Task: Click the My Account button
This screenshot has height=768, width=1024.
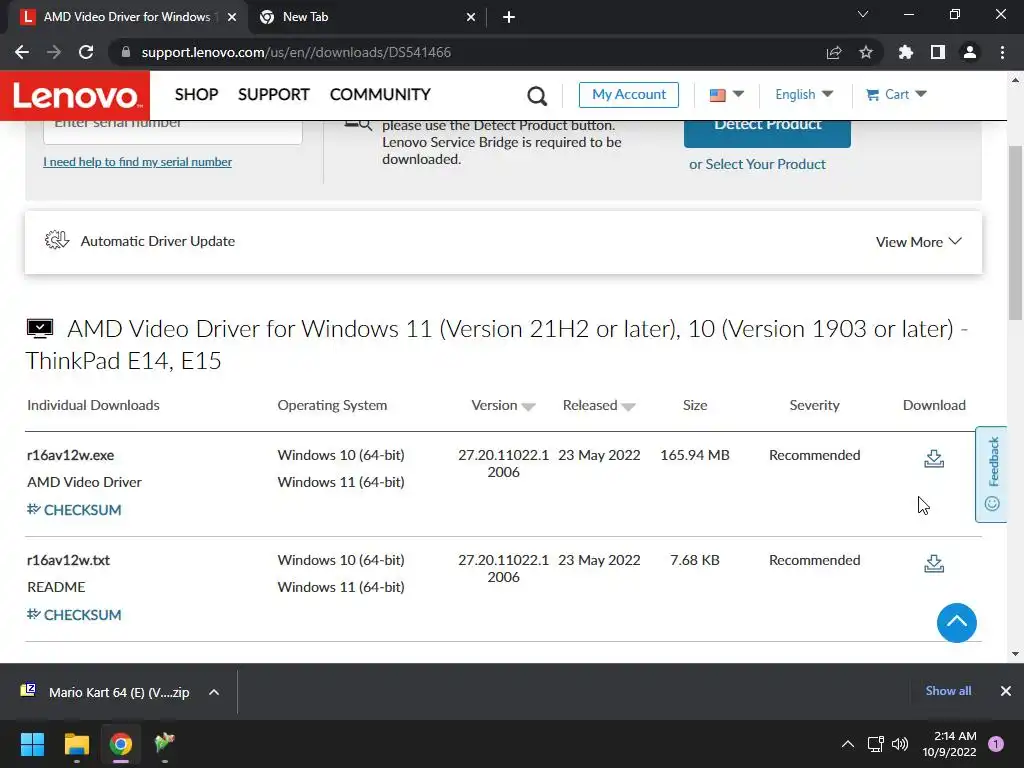Action: (629, 95)
